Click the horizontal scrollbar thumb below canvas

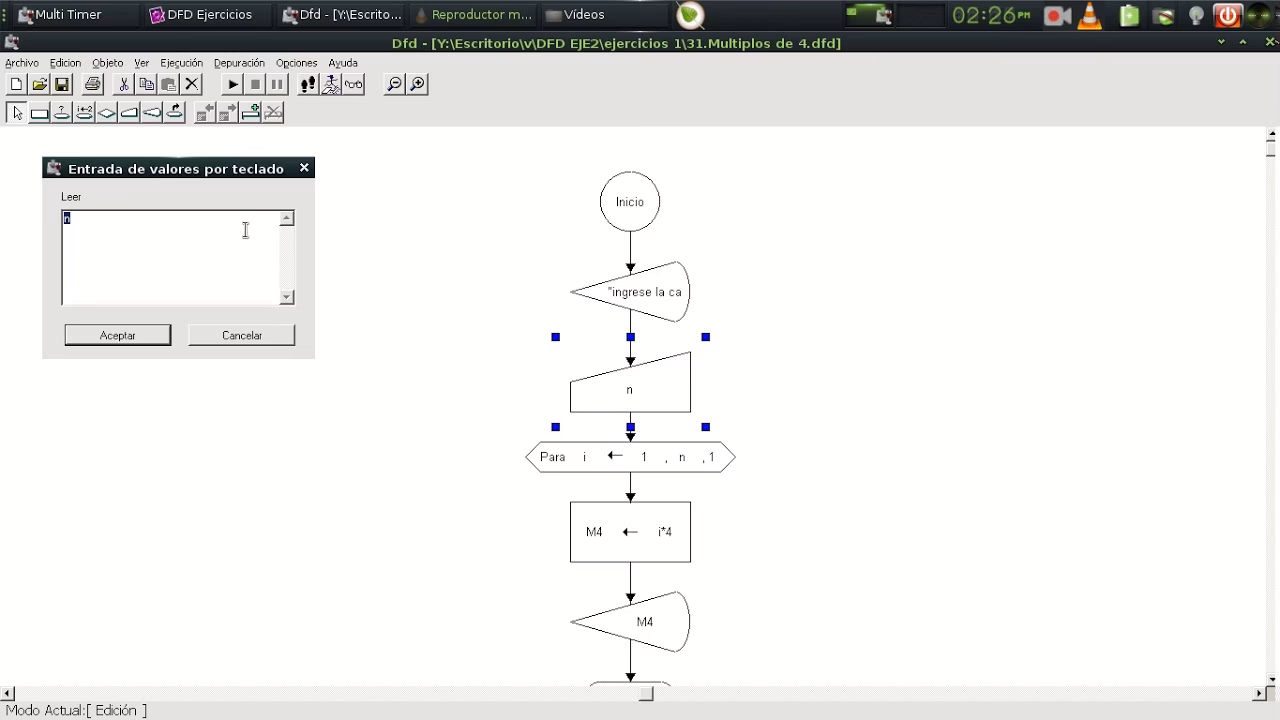click(x=646, y=694)
